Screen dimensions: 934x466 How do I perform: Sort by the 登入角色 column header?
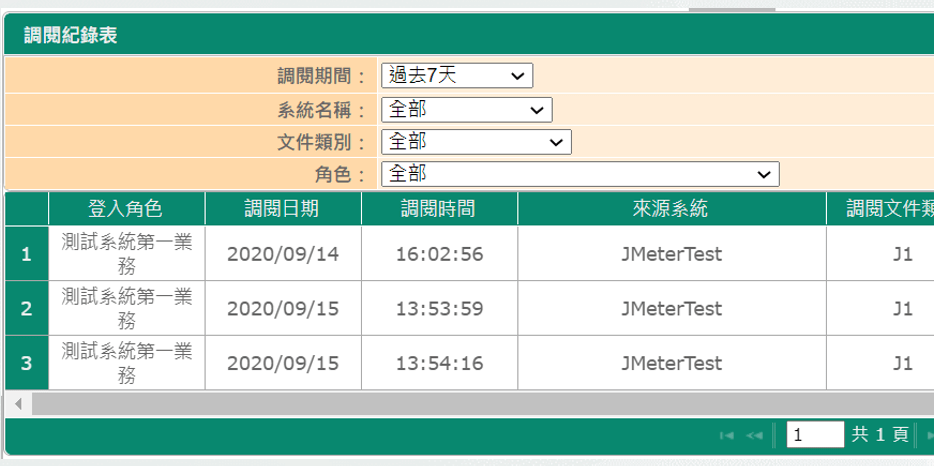(x=126, y=209)
